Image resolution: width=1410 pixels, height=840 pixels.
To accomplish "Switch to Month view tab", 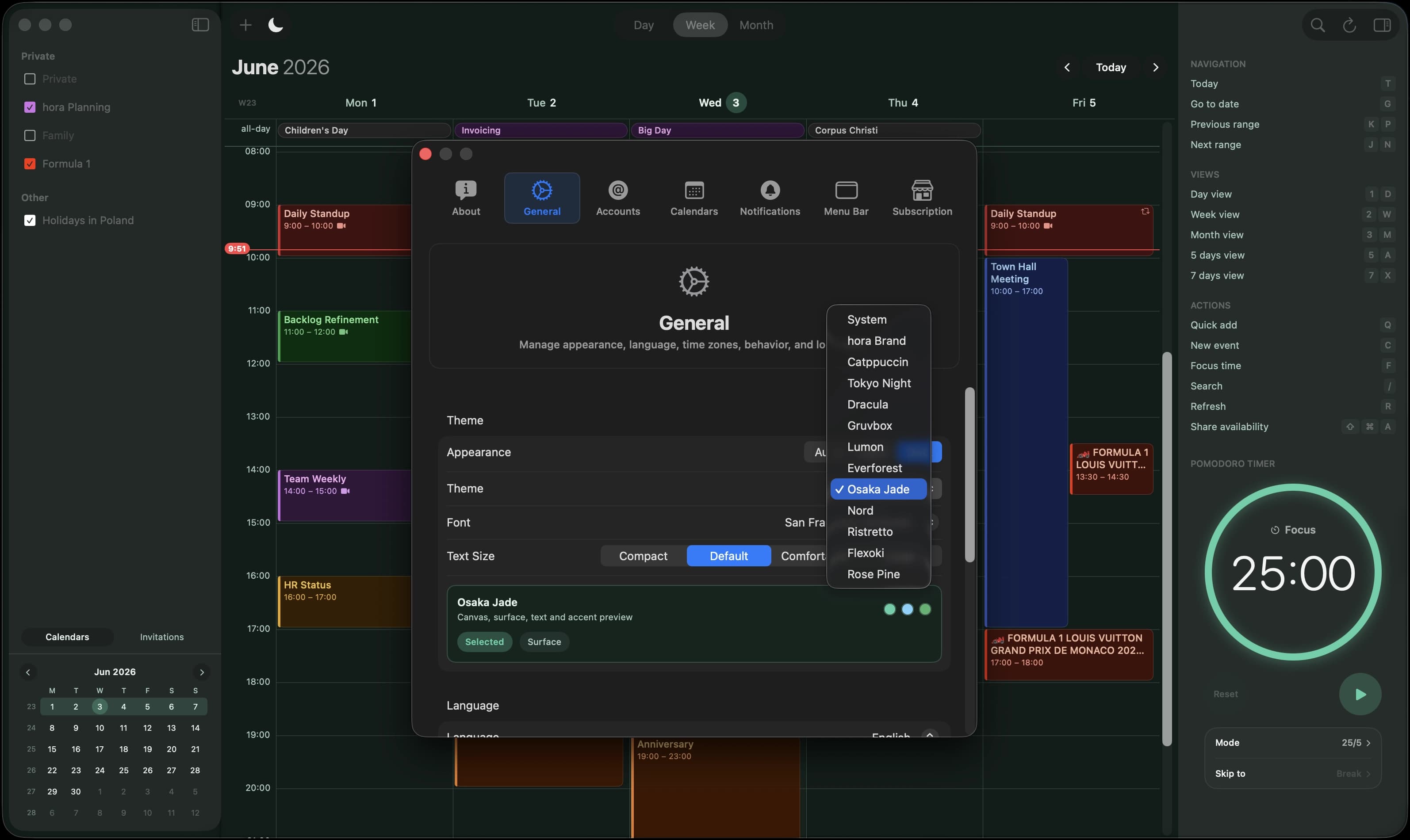I will click(756, 25).
